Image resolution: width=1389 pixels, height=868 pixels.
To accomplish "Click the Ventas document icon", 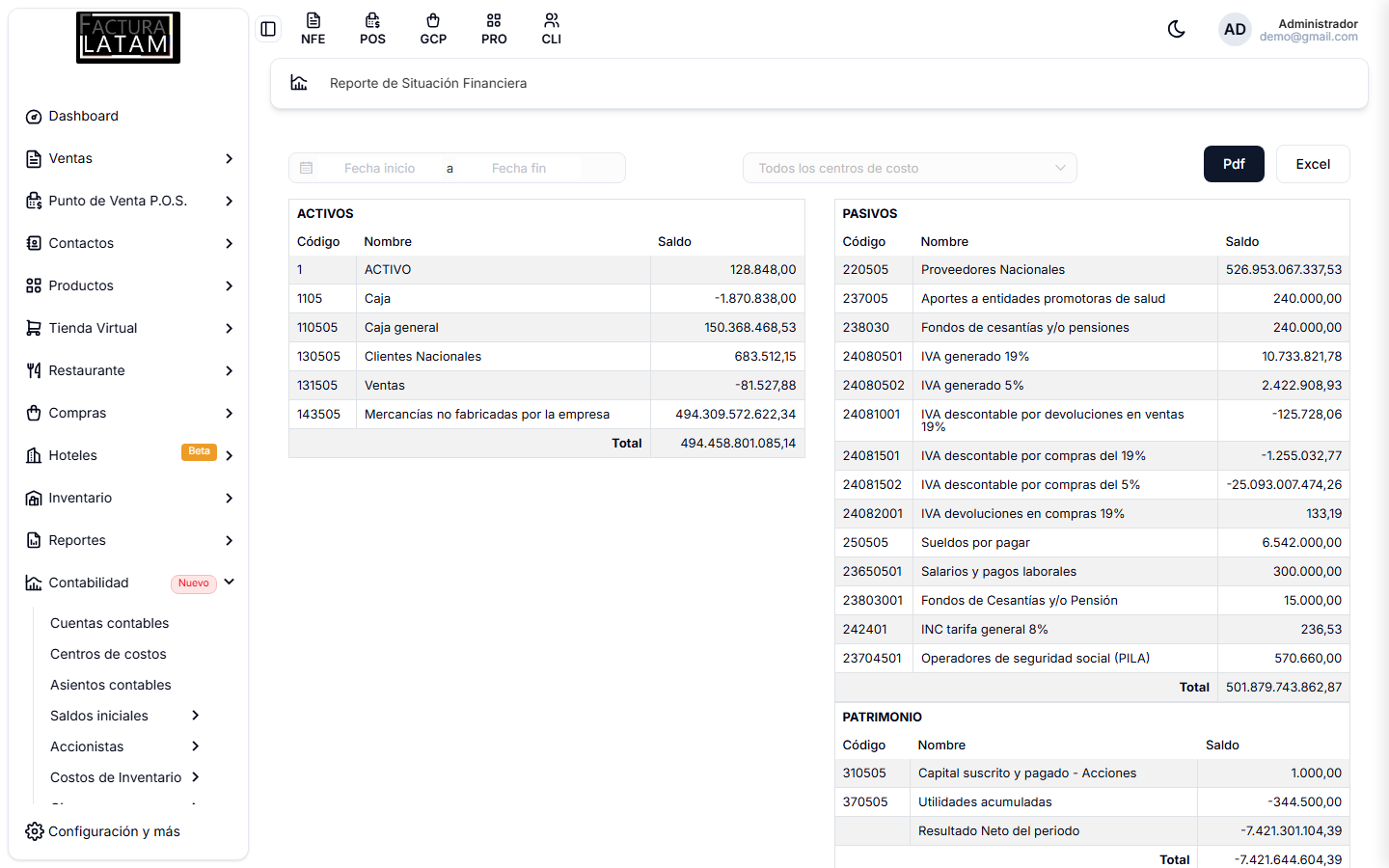I will 34,159.
